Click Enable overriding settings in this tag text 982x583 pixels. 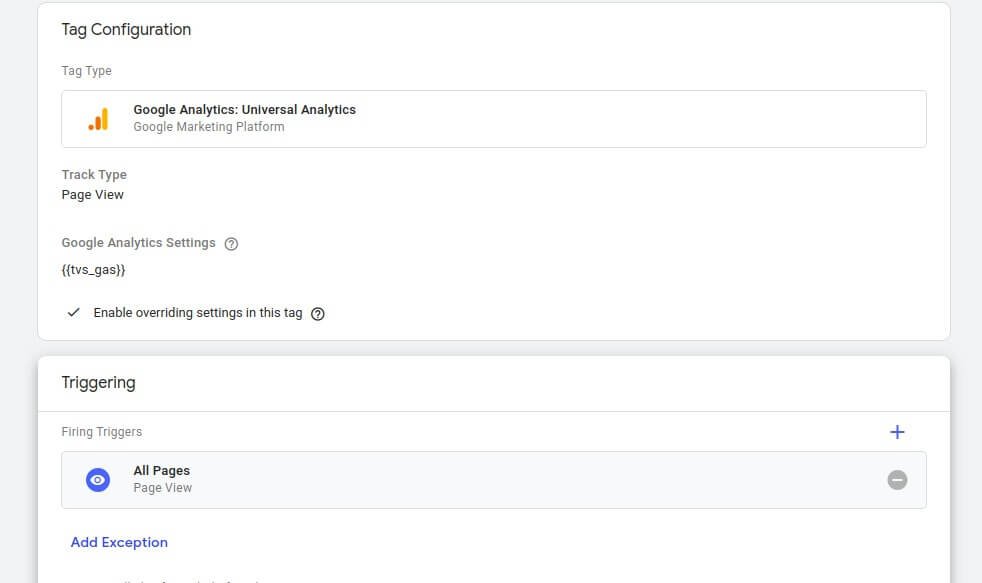click(x=198, y=312)
